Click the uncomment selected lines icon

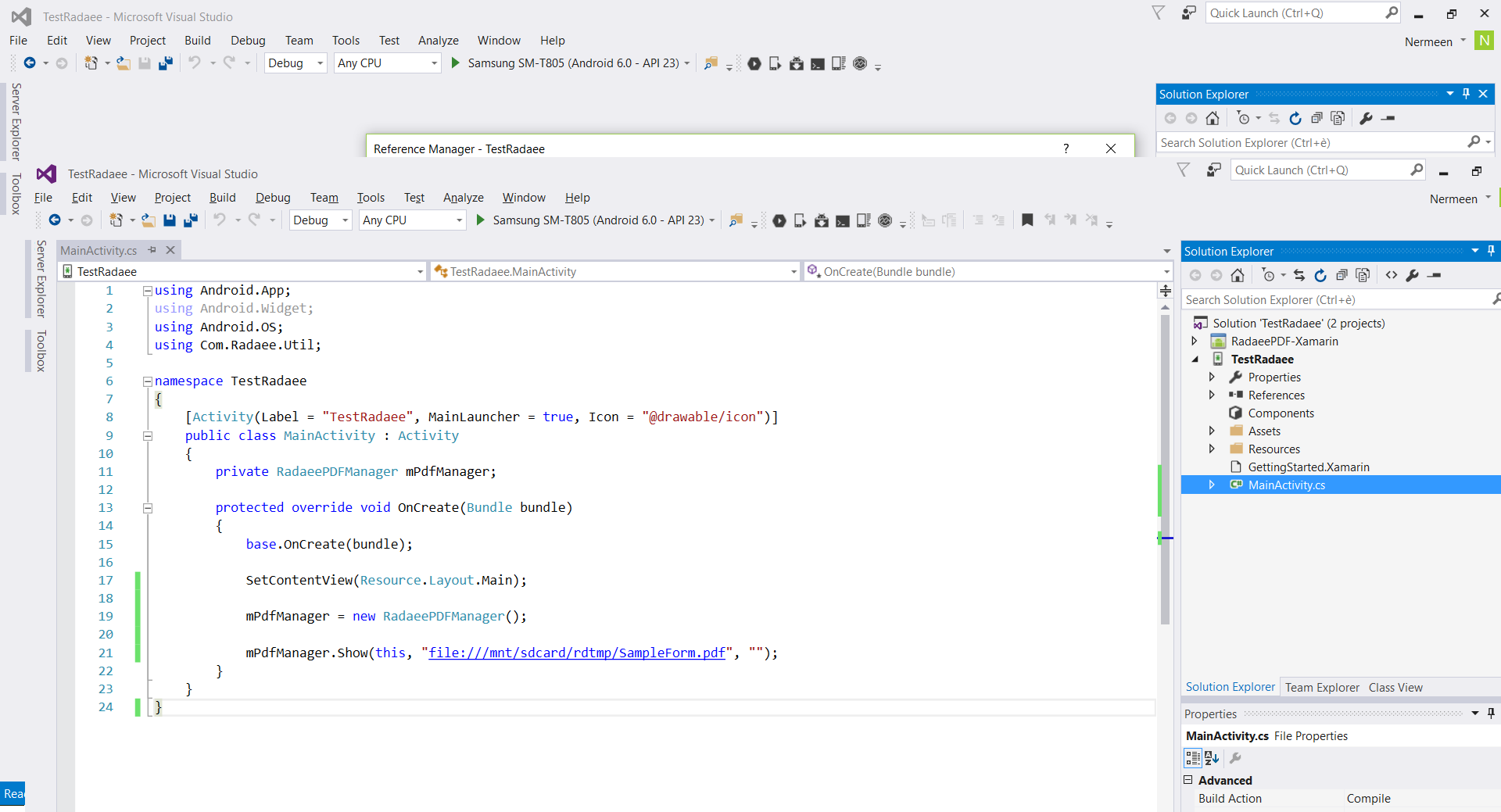click(998, 220)
